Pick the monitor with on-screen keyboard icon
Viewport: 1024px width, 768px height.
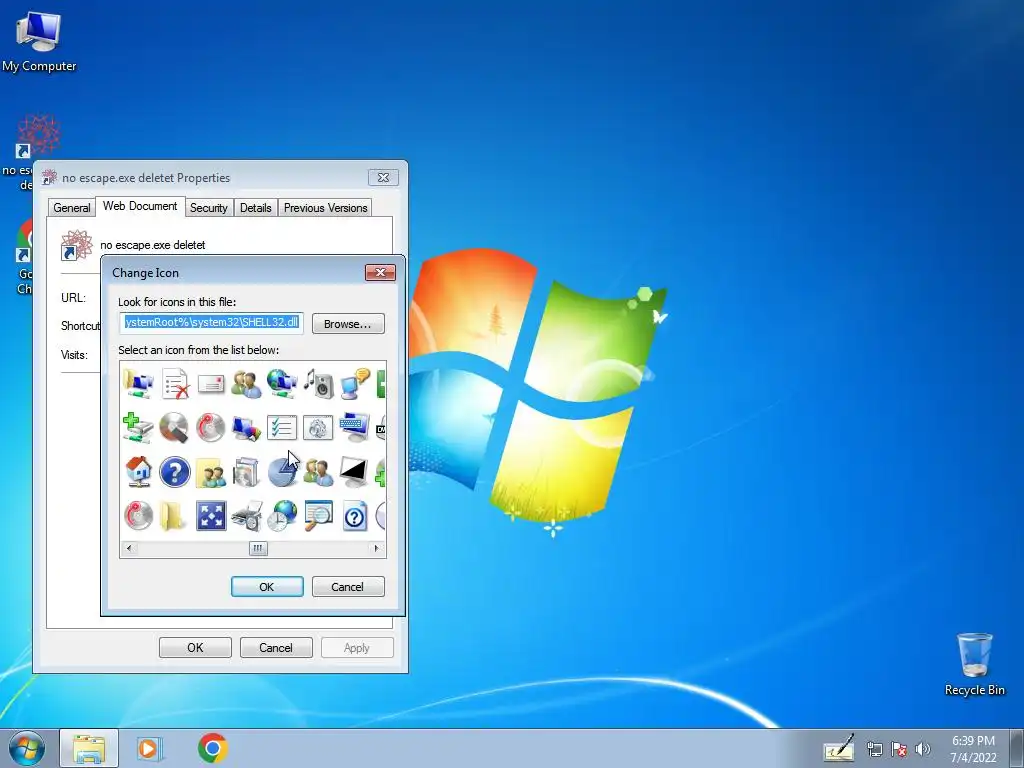coord(355,428)
